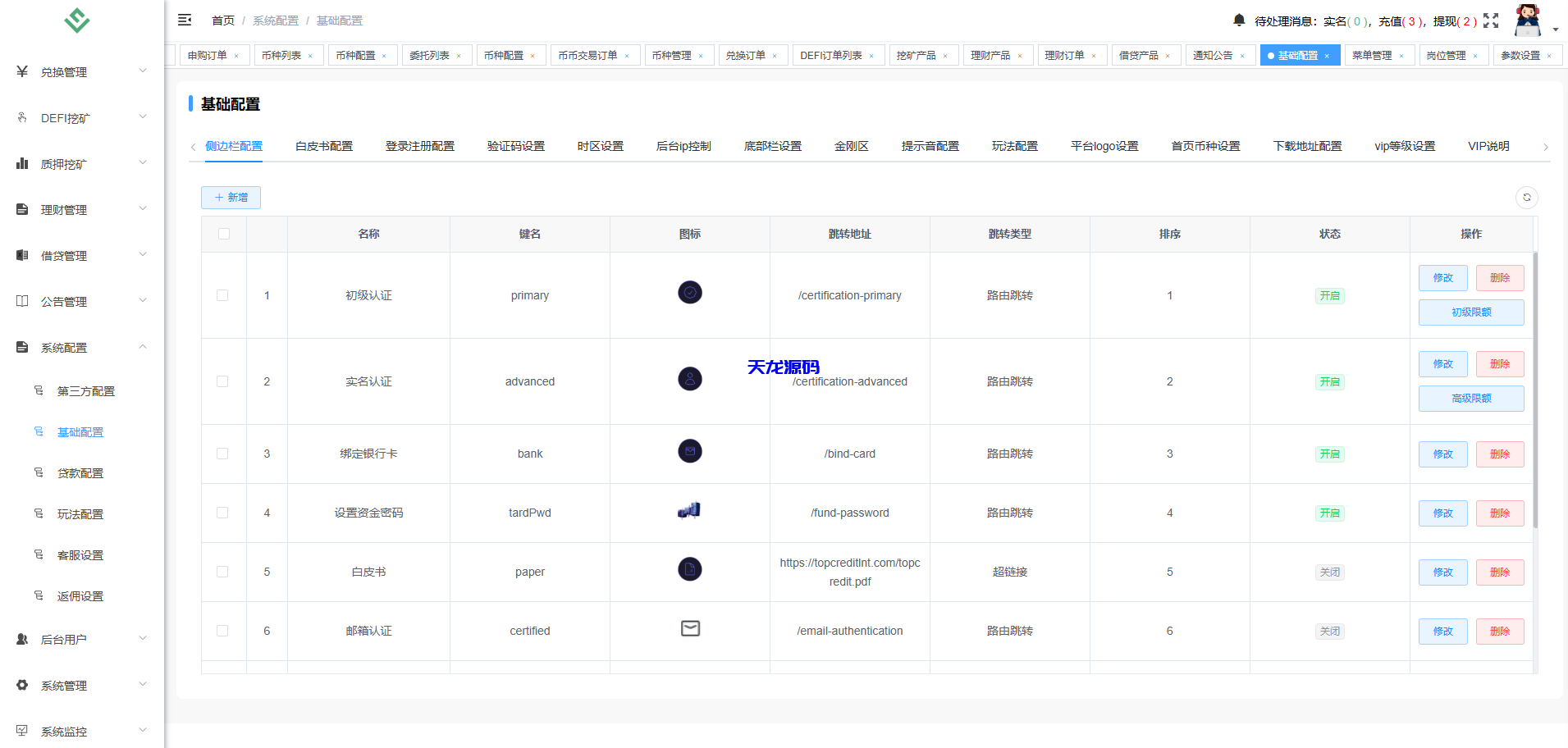Image resolution: width=1568 pixels, height=748 pixels.
Task: Check the select-all checkbox in the table header
Action: tap(223, 234)
